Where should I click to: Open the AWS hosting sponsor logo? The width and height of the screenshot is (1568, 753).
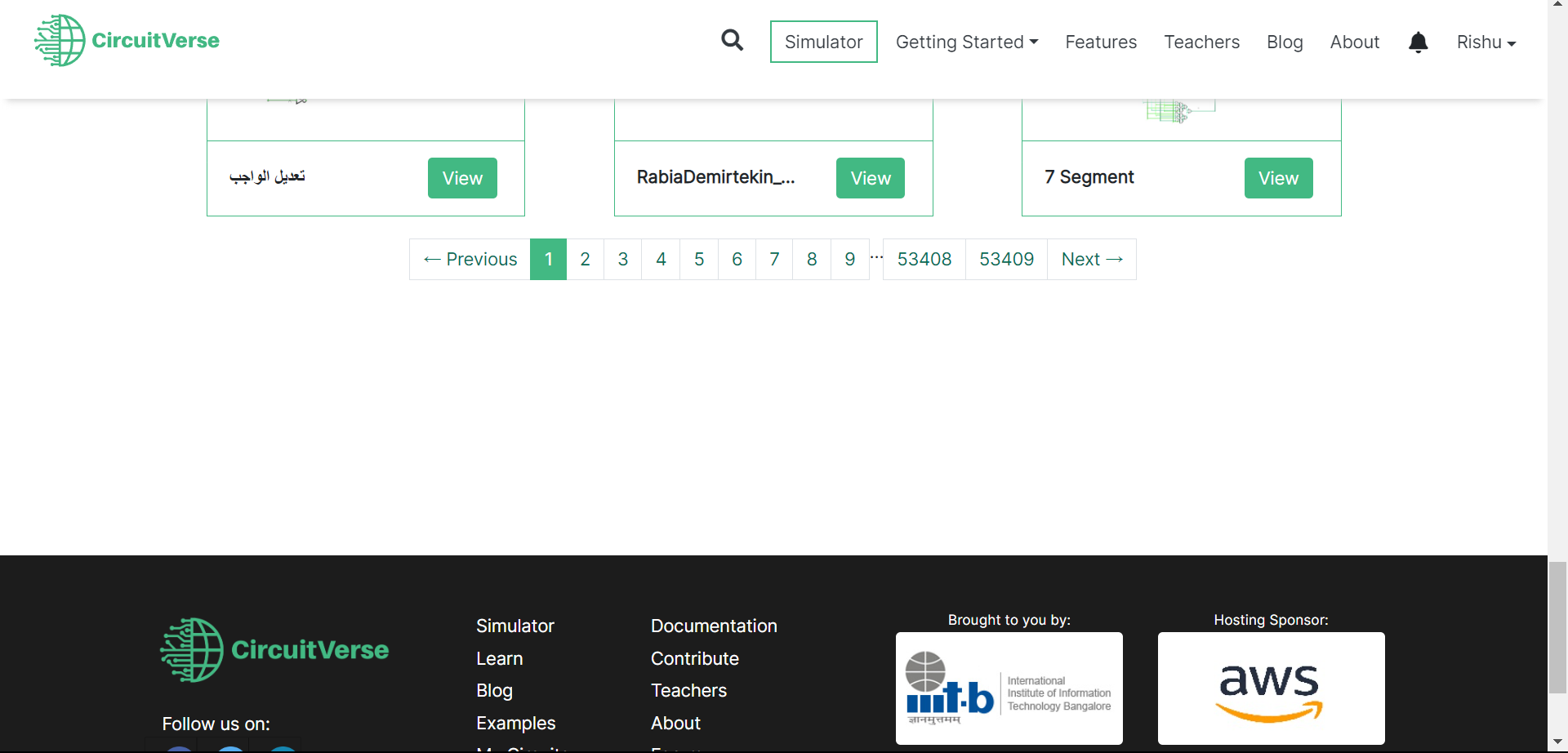(x=1270, y=688)
